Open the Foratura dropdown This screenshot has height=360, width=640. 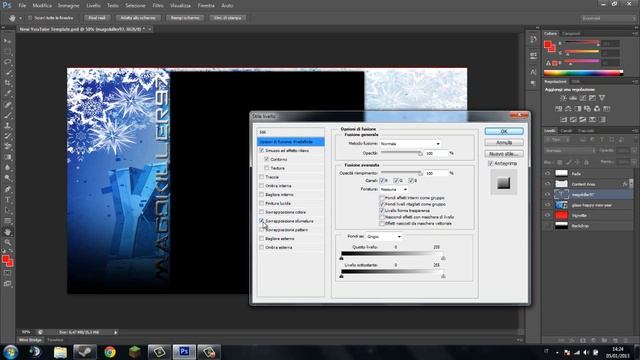point(393,189)
